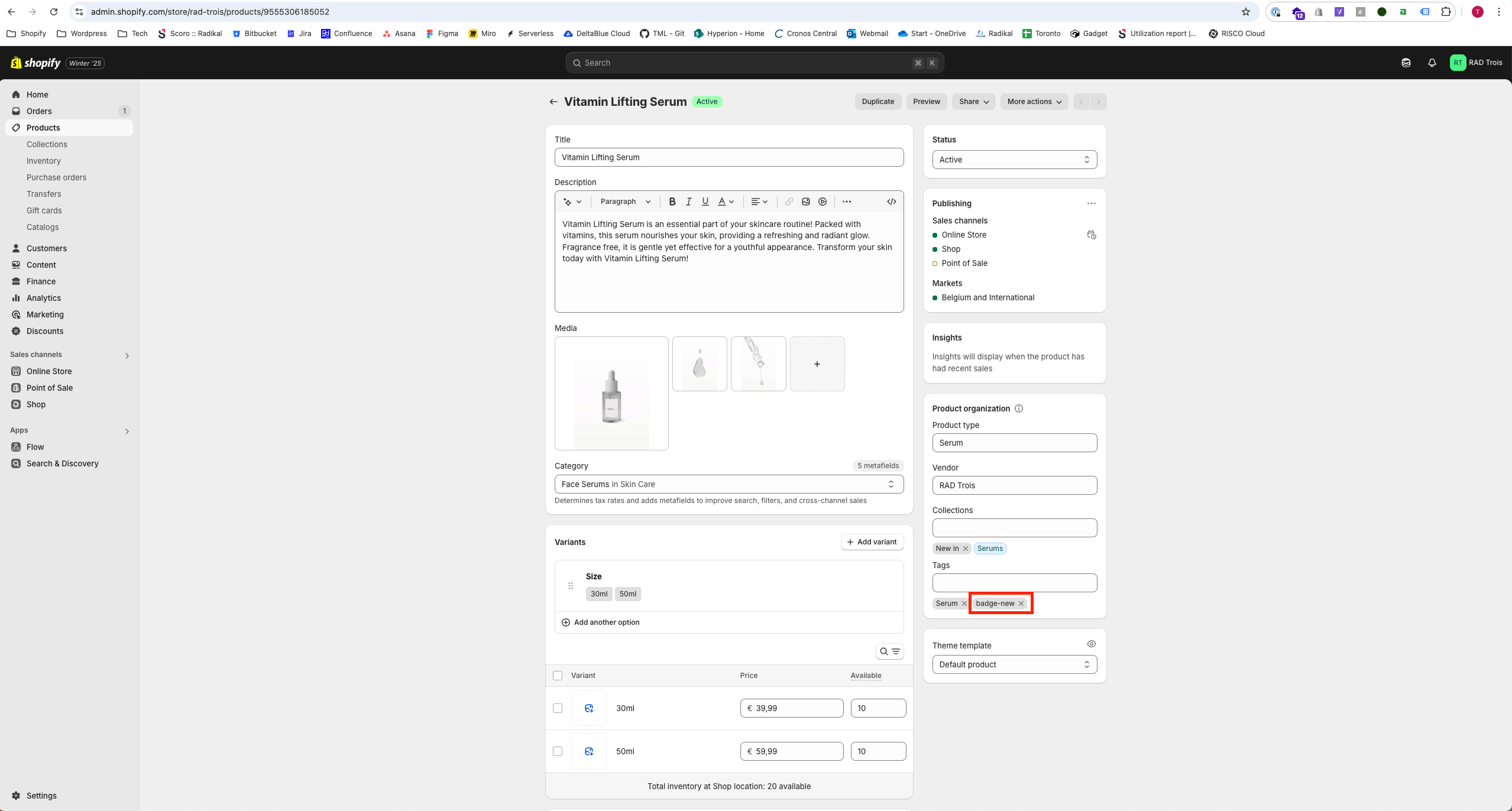Screen dimensions: 1512x811
Task: Grab the Size option drag handle
Action: [x=570, y=586]
